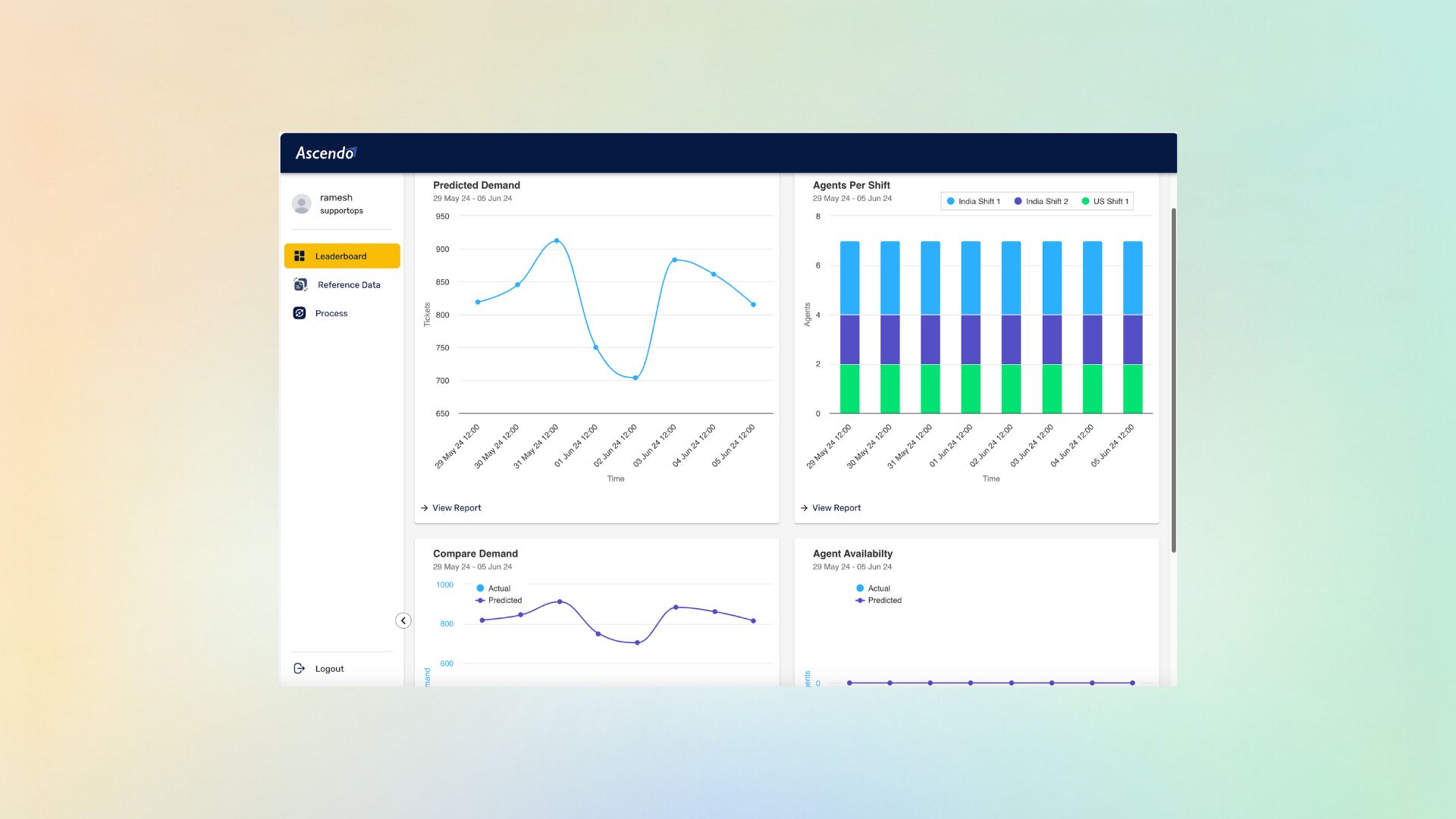Viewport: 1456px width, 819px height.
Task: Click the Logout icon
Action: pyautogui.click(x=300, y=669)
